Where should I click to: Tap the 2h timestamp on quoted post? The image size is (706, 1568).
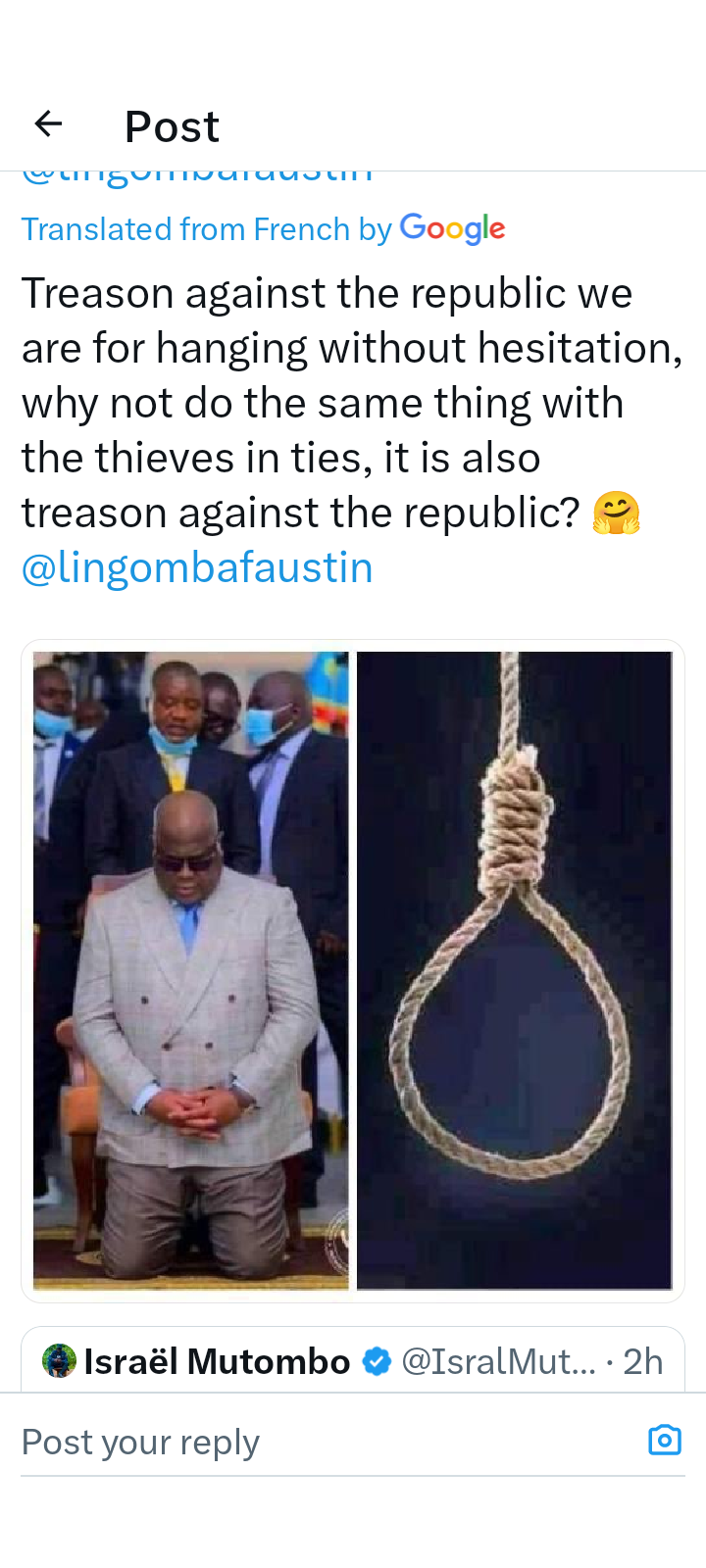[x=643, y=1361]
